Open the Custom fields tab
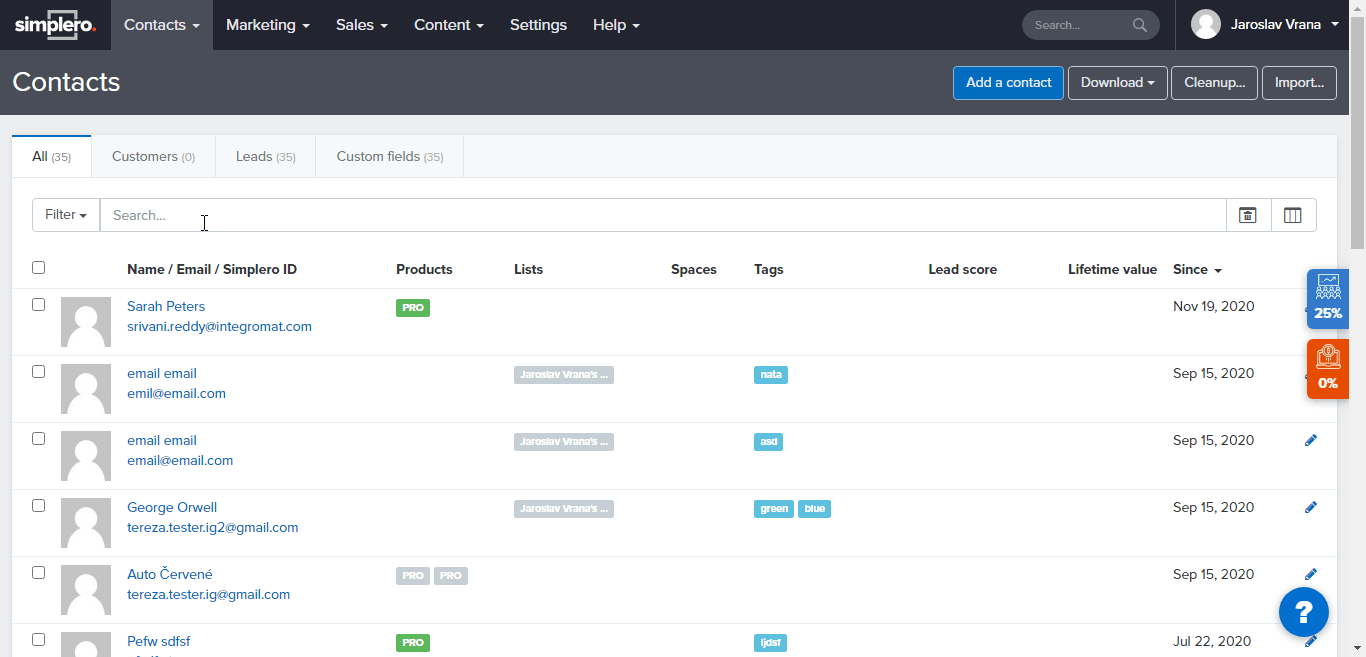1366x657 pixels. 390,157
